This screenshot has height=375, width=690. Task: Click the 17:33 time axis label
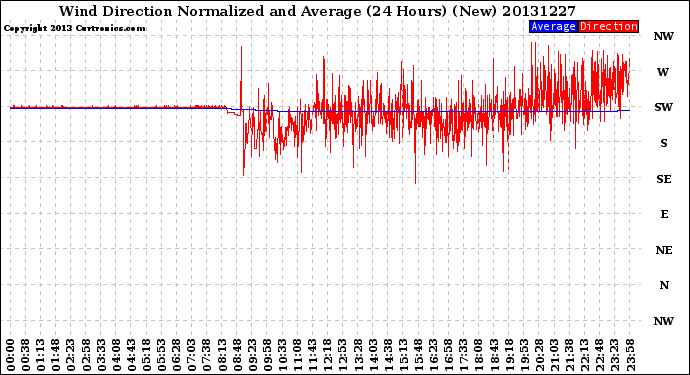[x=464, y=355]
